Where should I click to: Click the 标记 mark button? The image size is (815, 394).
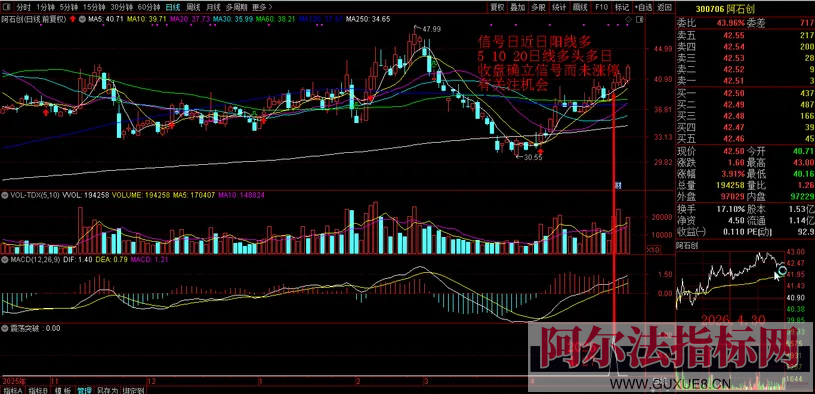point(622,7)
